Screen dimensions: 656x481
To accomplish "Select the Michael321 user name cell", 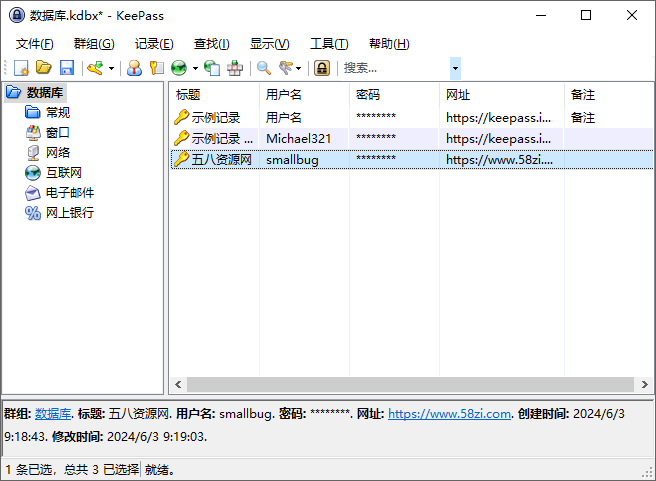I will coord(298,138).
